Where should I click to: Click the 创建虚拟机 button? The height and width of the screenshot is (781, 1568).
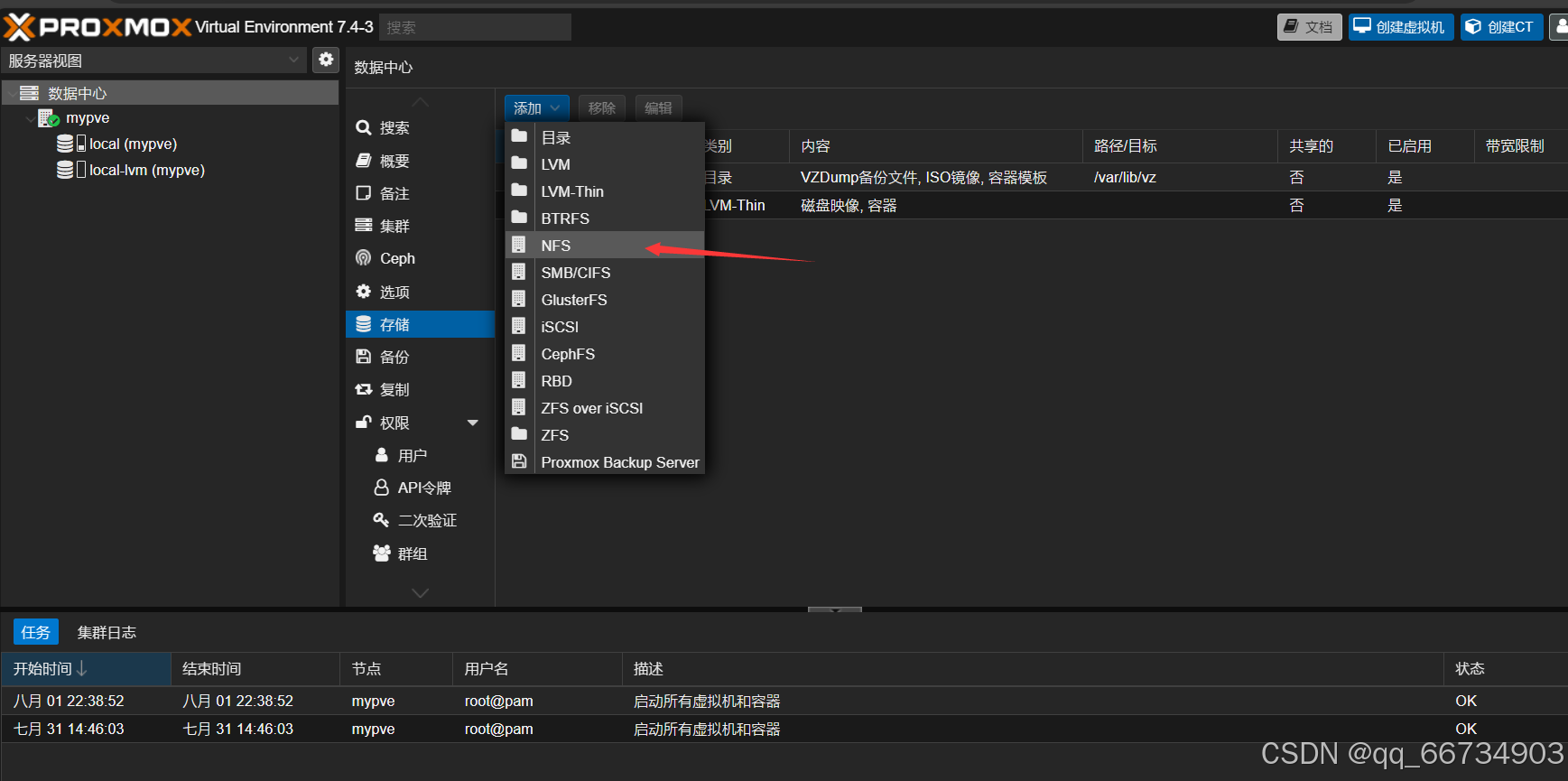click(1401, 27)
